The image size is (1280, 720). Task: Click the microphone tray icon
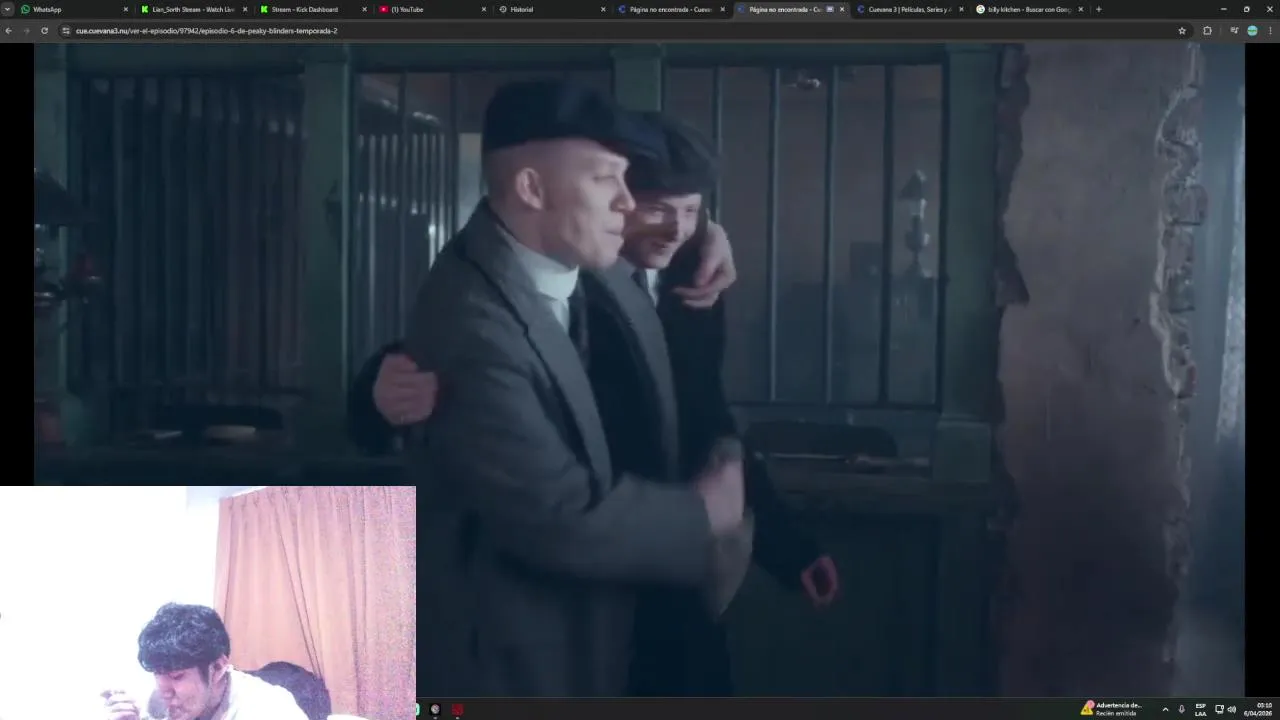click(x=1182, y=709)
